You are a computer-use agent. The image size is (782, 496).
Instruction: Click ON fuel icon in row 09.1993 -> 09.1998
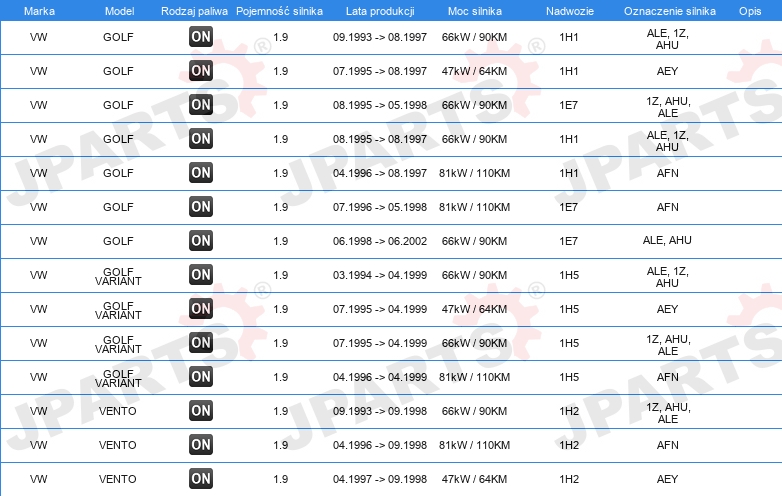click(x=201, y=411)
